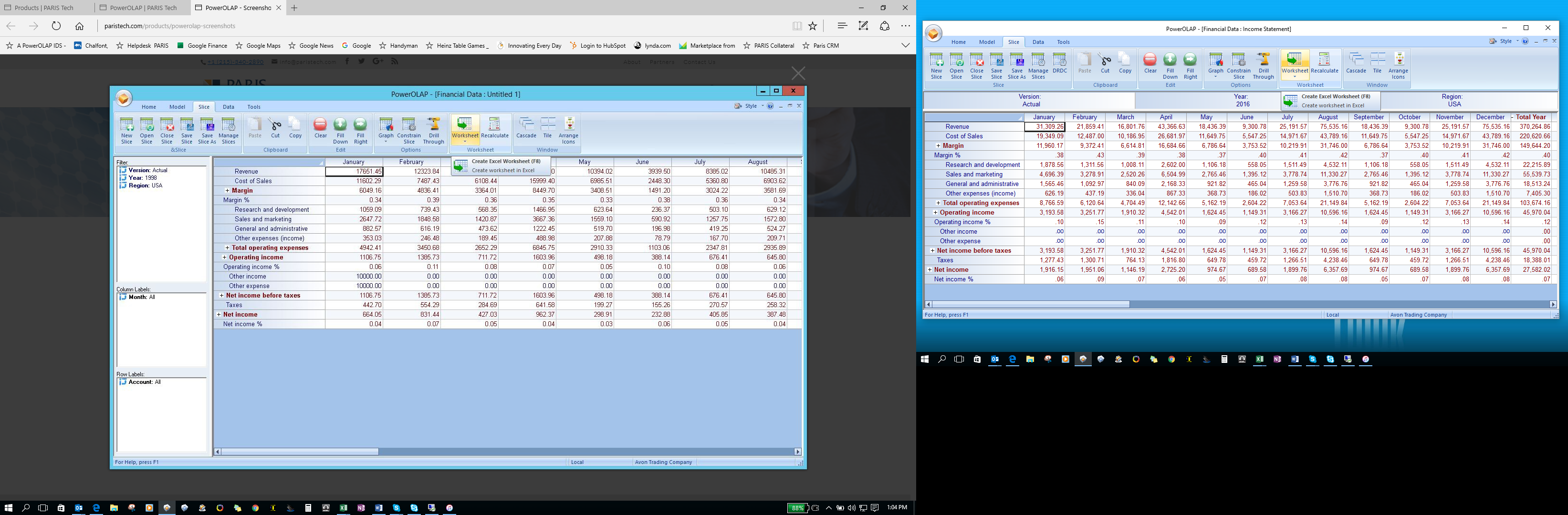Open the Google Finance favorite
1568x515 pixels.
pos(202,46)
